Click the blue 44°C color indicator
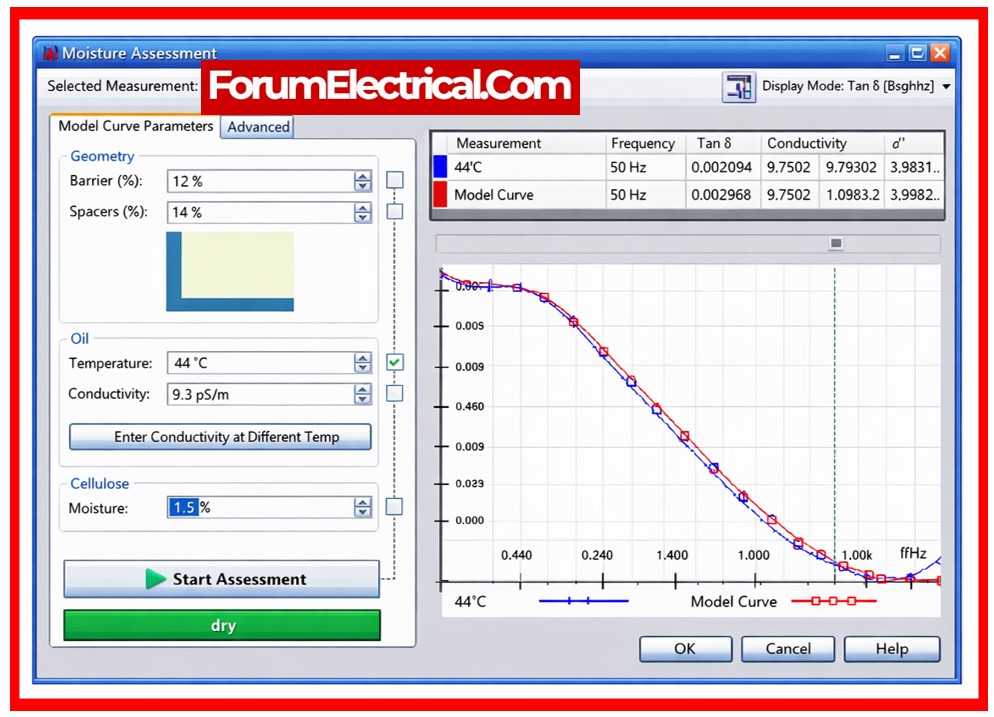This screenshot has width=994, height=717. (440, 168)
